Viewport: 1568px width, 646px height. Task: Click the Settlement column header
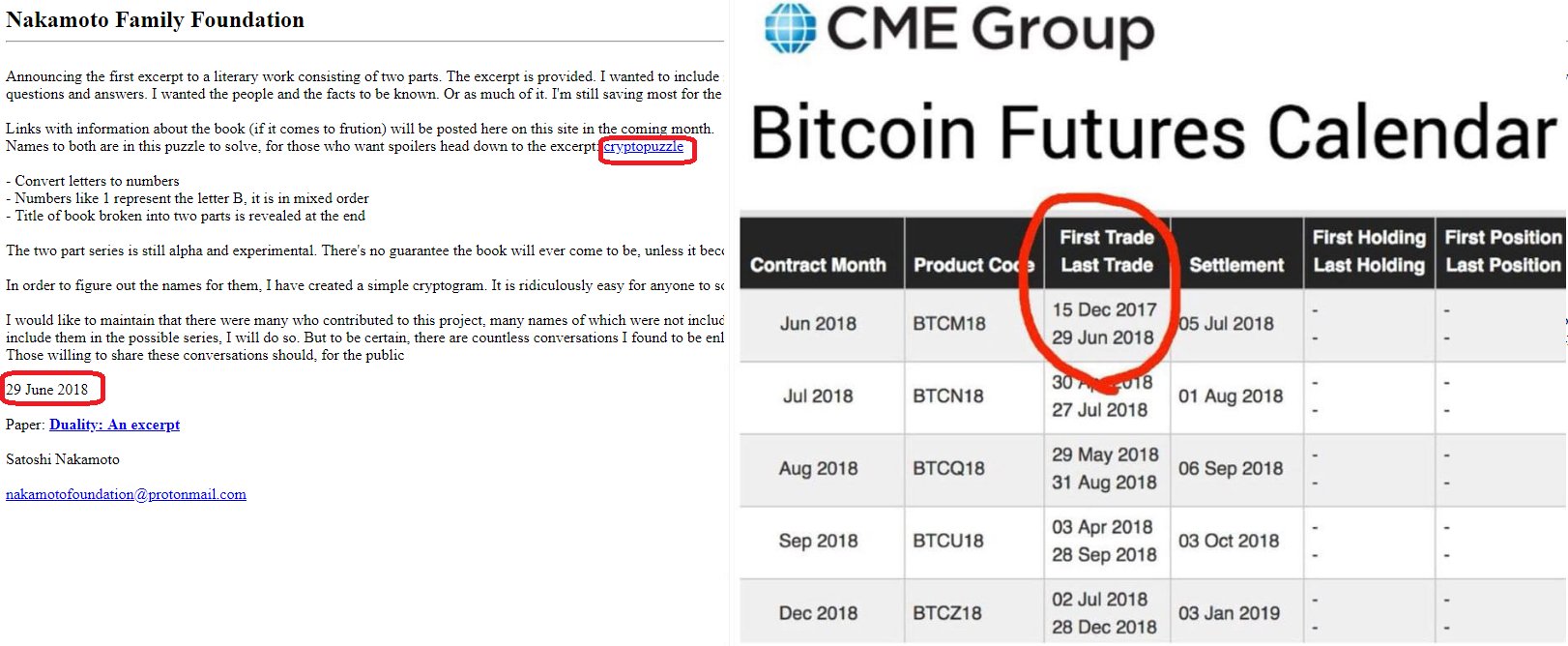(x=1236, y=265)
